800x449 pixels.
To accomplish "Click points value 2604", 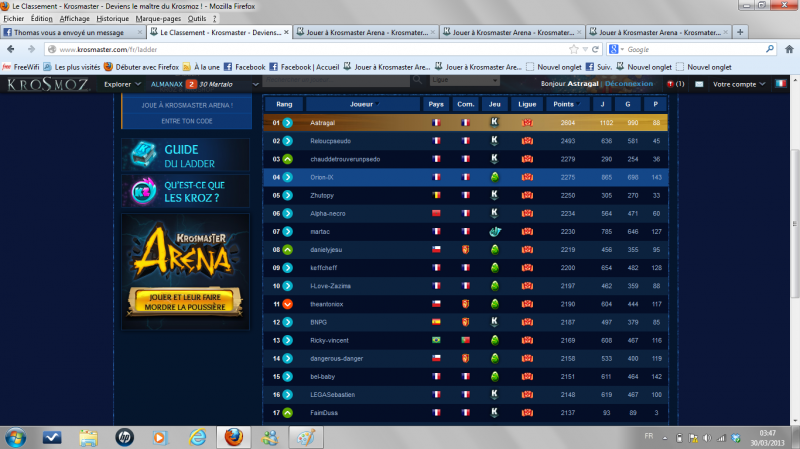I will (568, 123).
